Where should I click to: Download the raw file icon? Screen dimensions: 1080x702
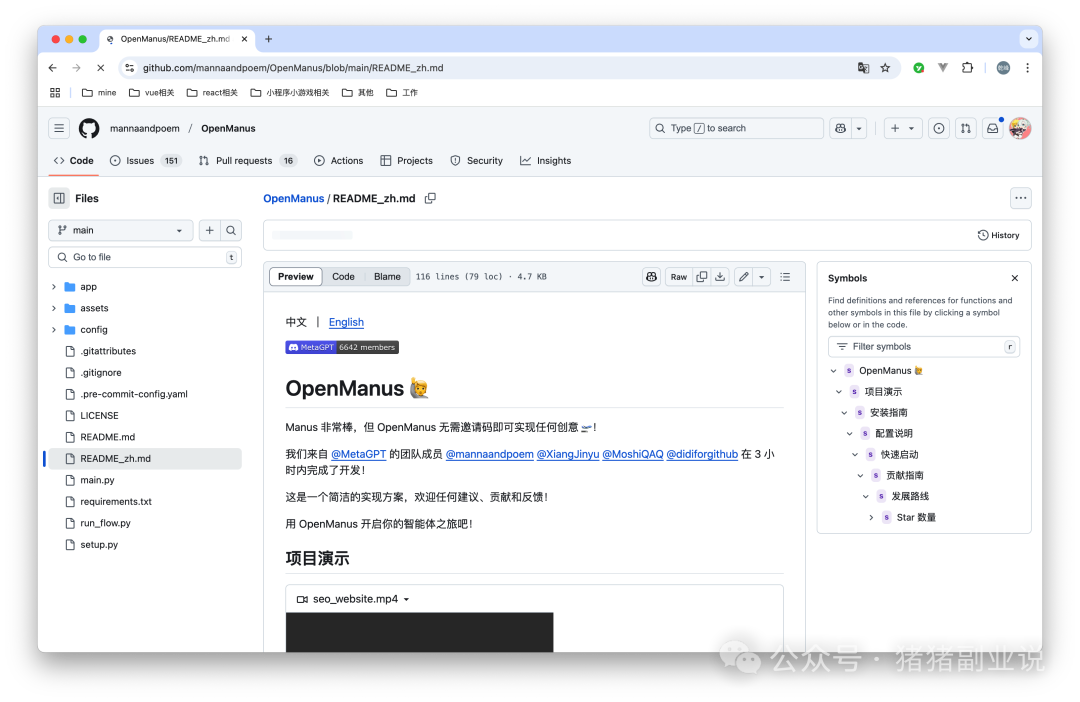(x=720, y=277)
